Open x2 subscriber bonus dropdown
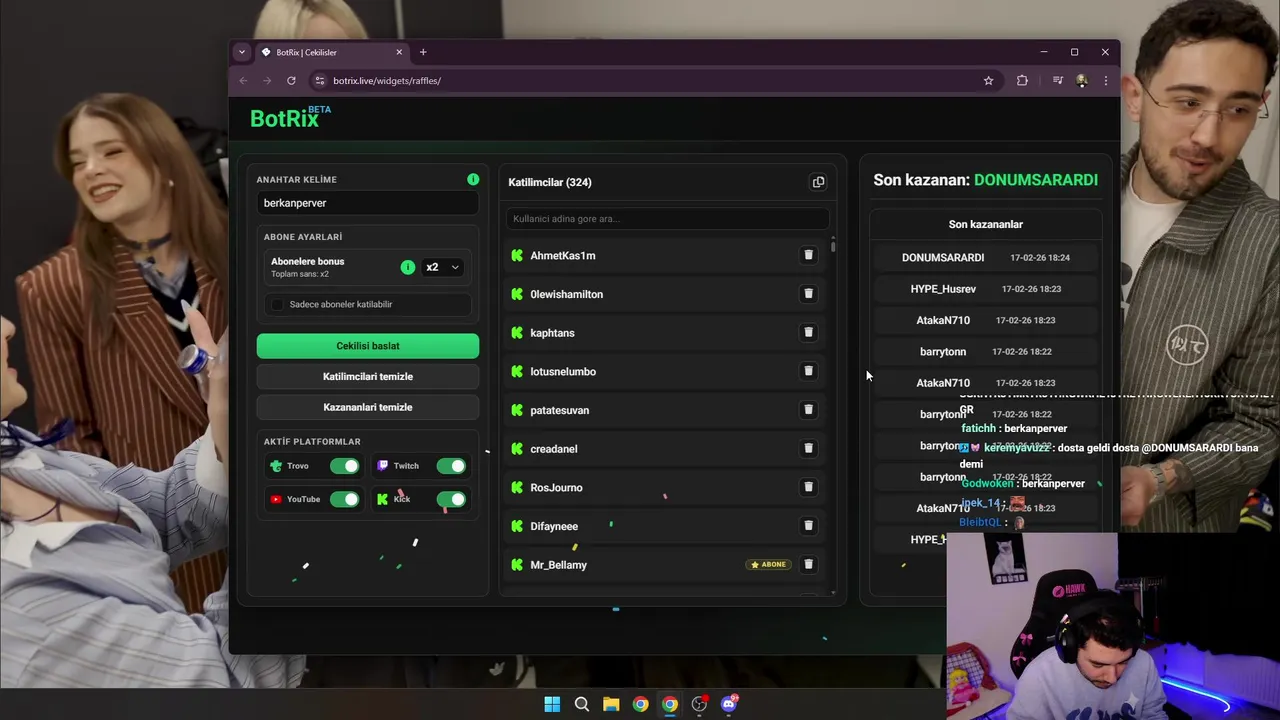This screenshot has width=1280, height=720. pos(442,267)
